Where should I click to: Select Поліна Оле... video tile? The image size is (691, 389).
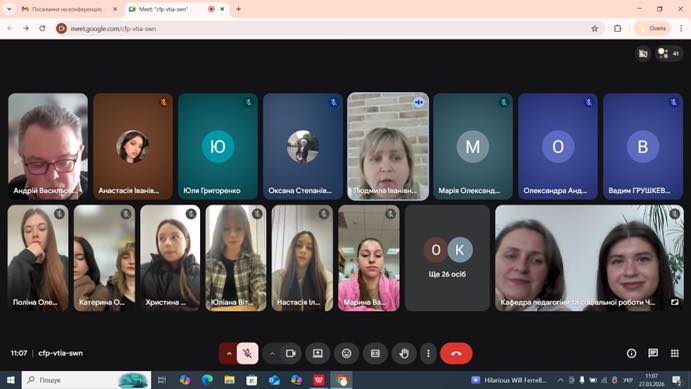pyautogui.click(x=38, y=258)
